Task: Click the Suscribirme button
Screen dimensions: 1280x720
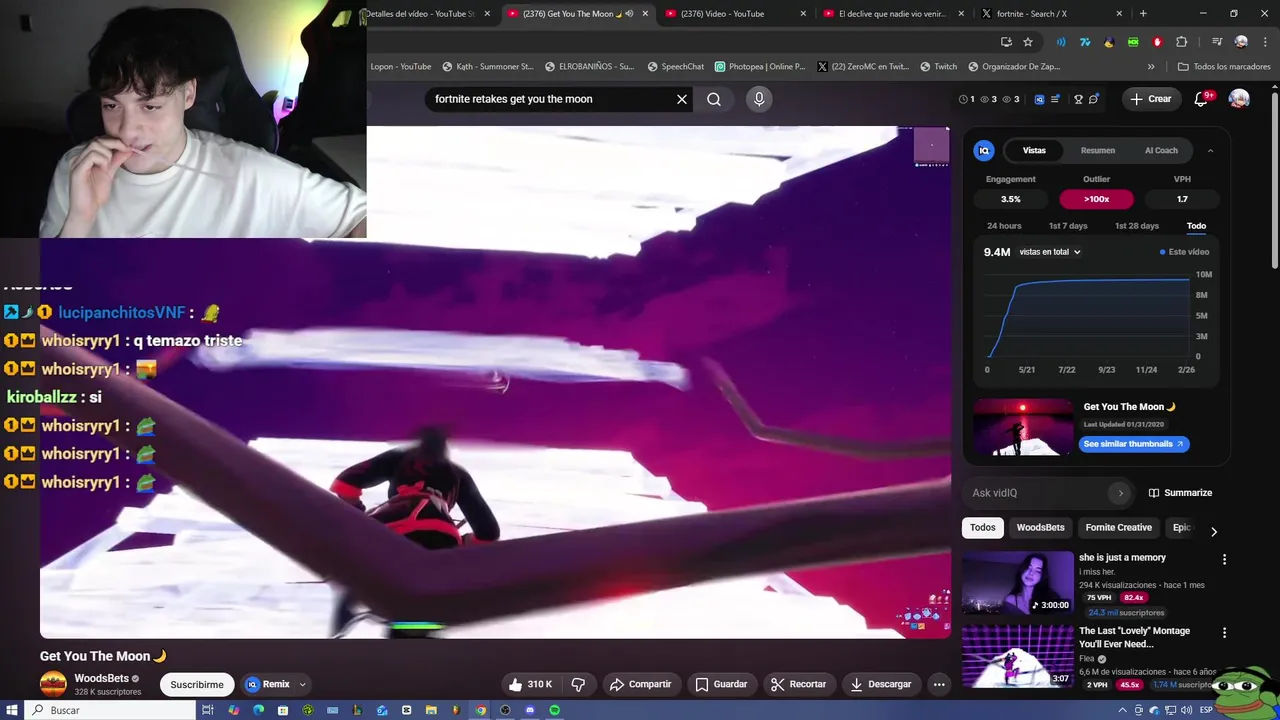Action: [x=197, y=685]
